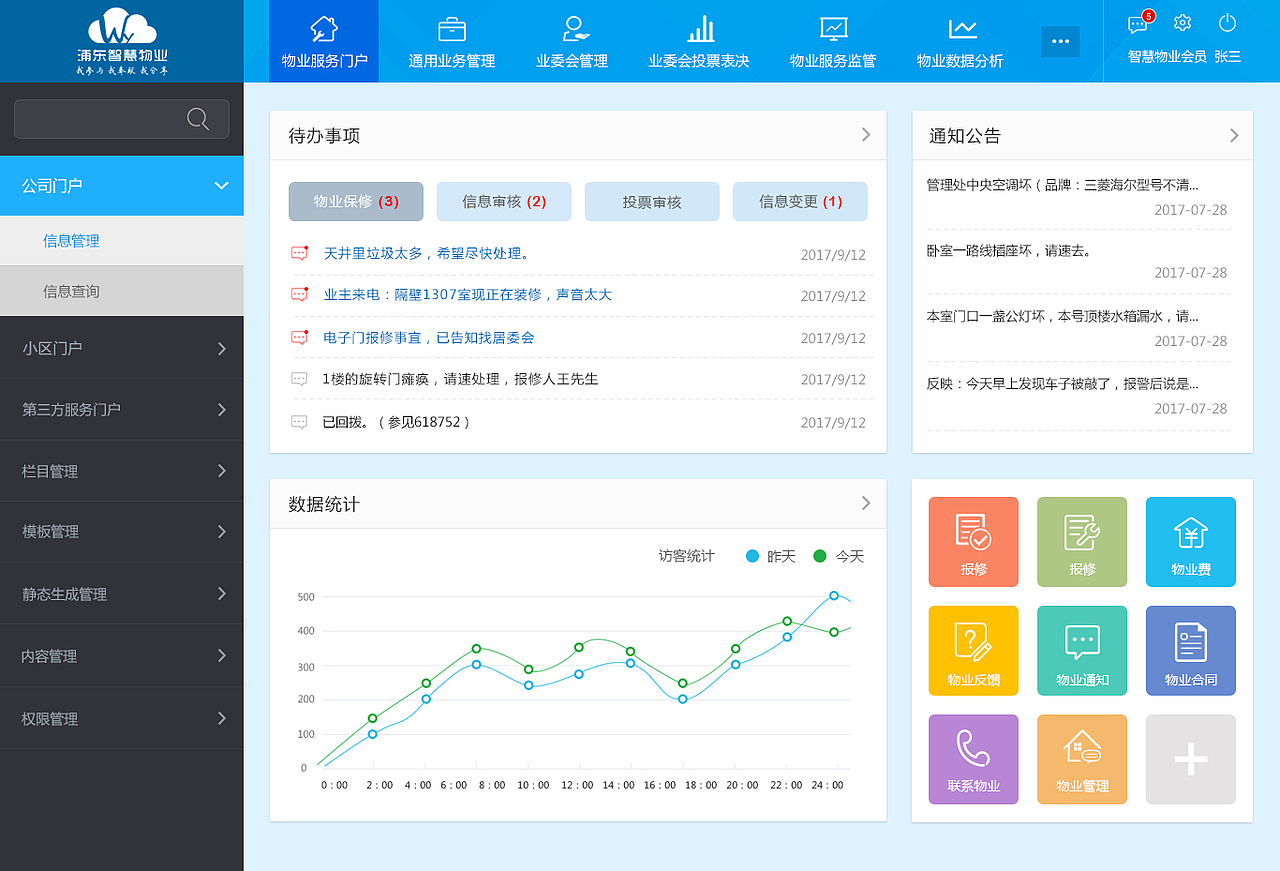Click the 信息审核 (2) filter button
This screenshot has height=871, width=1280.
(x=504, y=201)
